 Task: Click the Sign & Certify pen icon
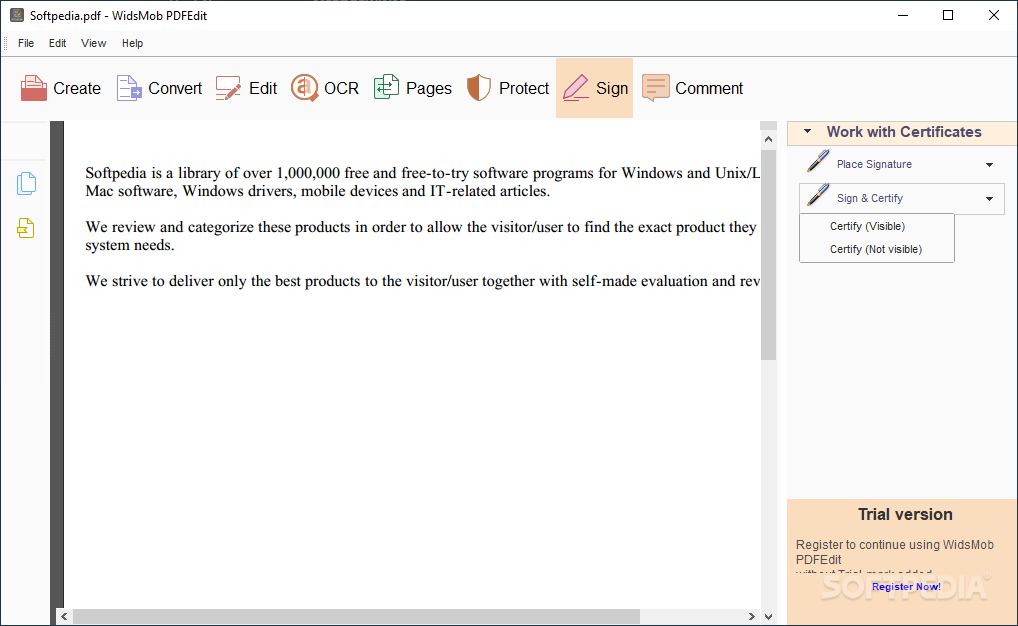pyautogui.click(x=818, y=195)
